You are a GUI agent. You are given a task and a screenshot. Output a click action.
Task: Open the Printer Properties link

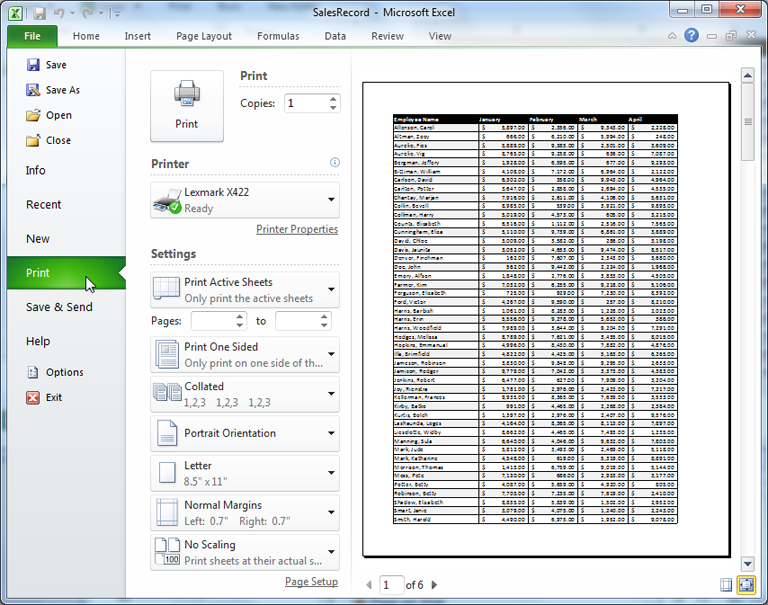[297, 229]
